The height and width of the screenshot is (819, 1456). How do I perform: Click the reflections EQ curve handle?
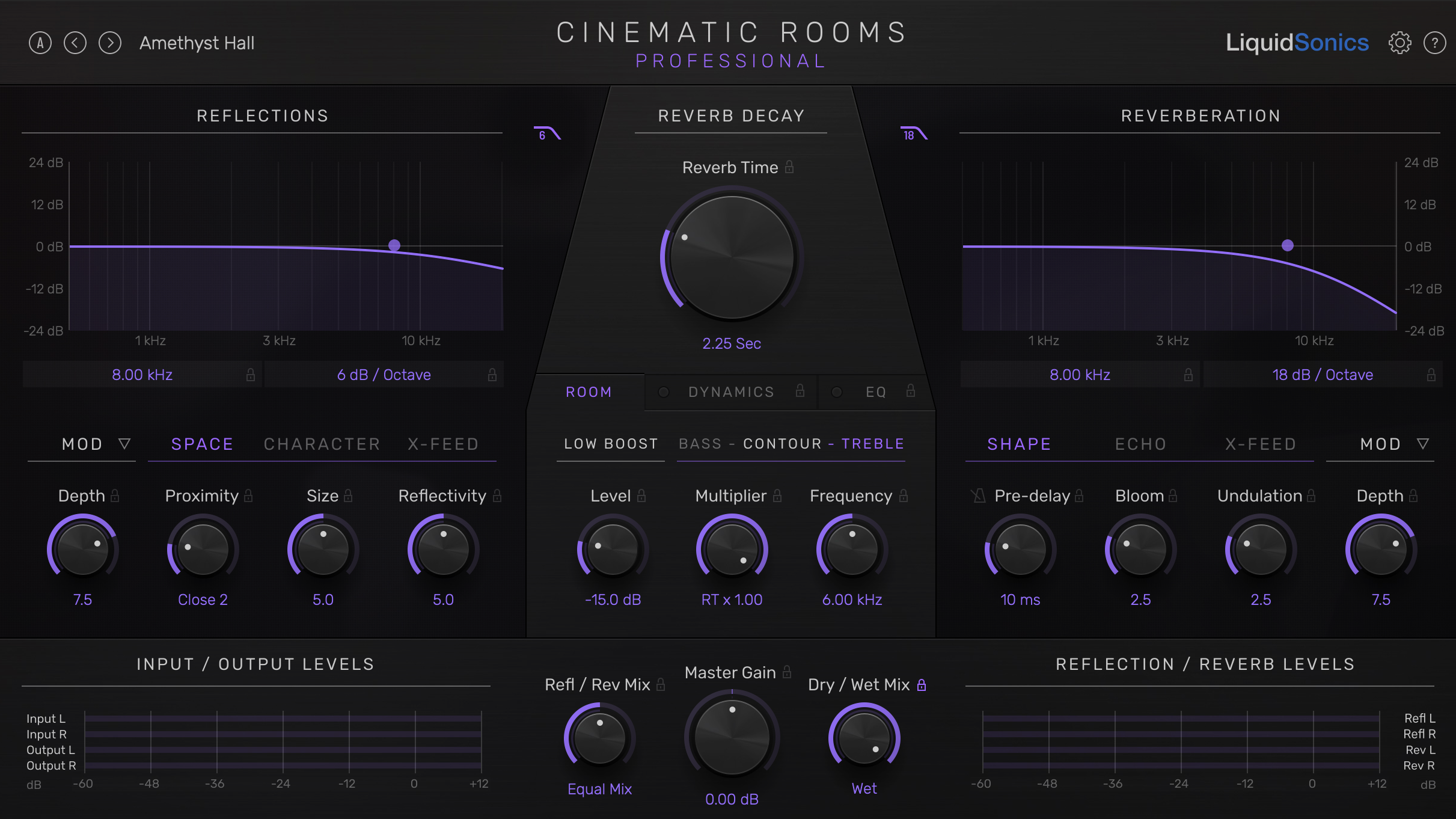pyautogui.click(x=394, y=245)
